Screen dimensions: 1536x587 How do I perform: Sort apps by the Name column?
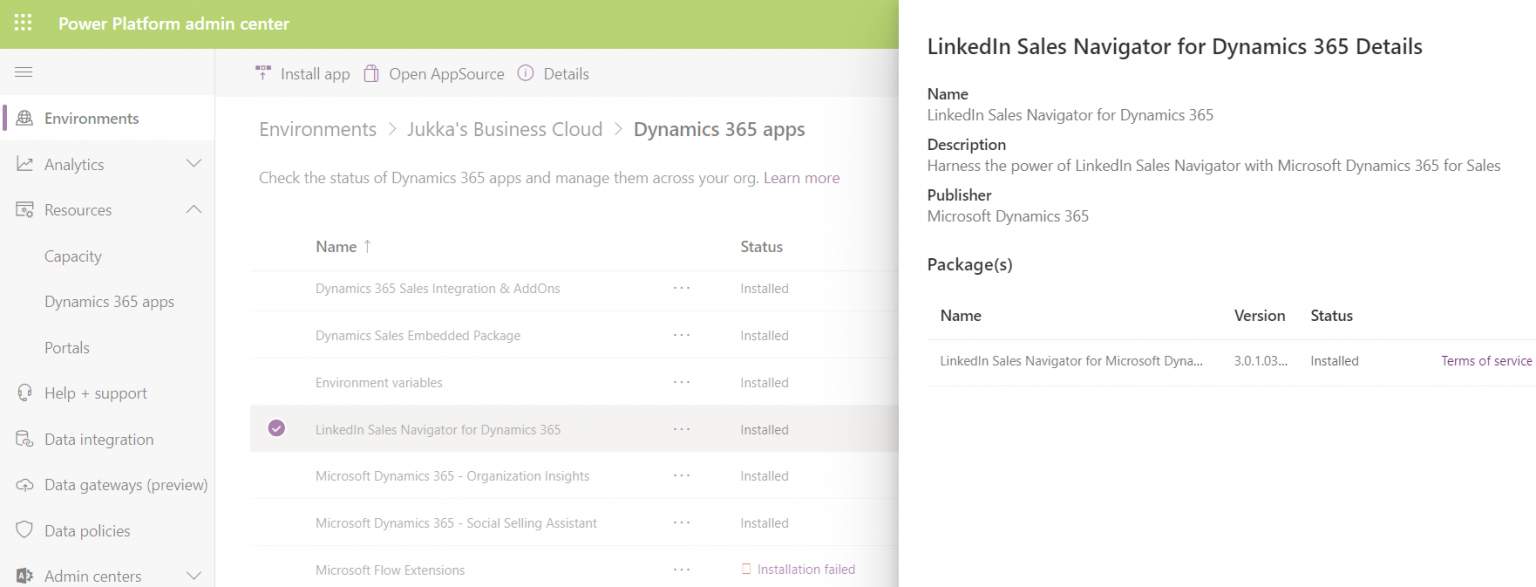(x=344, y=246)
